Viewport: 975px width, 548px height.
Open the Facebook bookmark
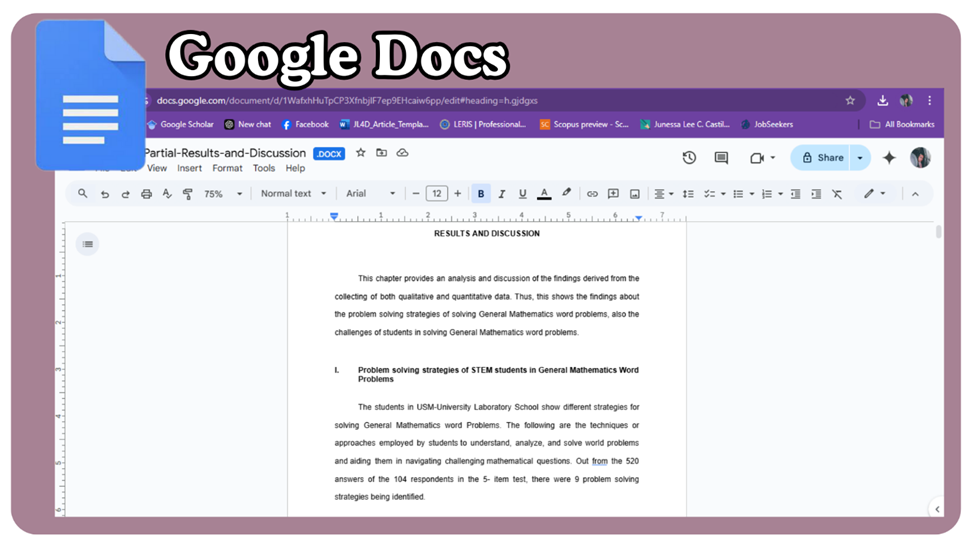click(x=305, y=124)
